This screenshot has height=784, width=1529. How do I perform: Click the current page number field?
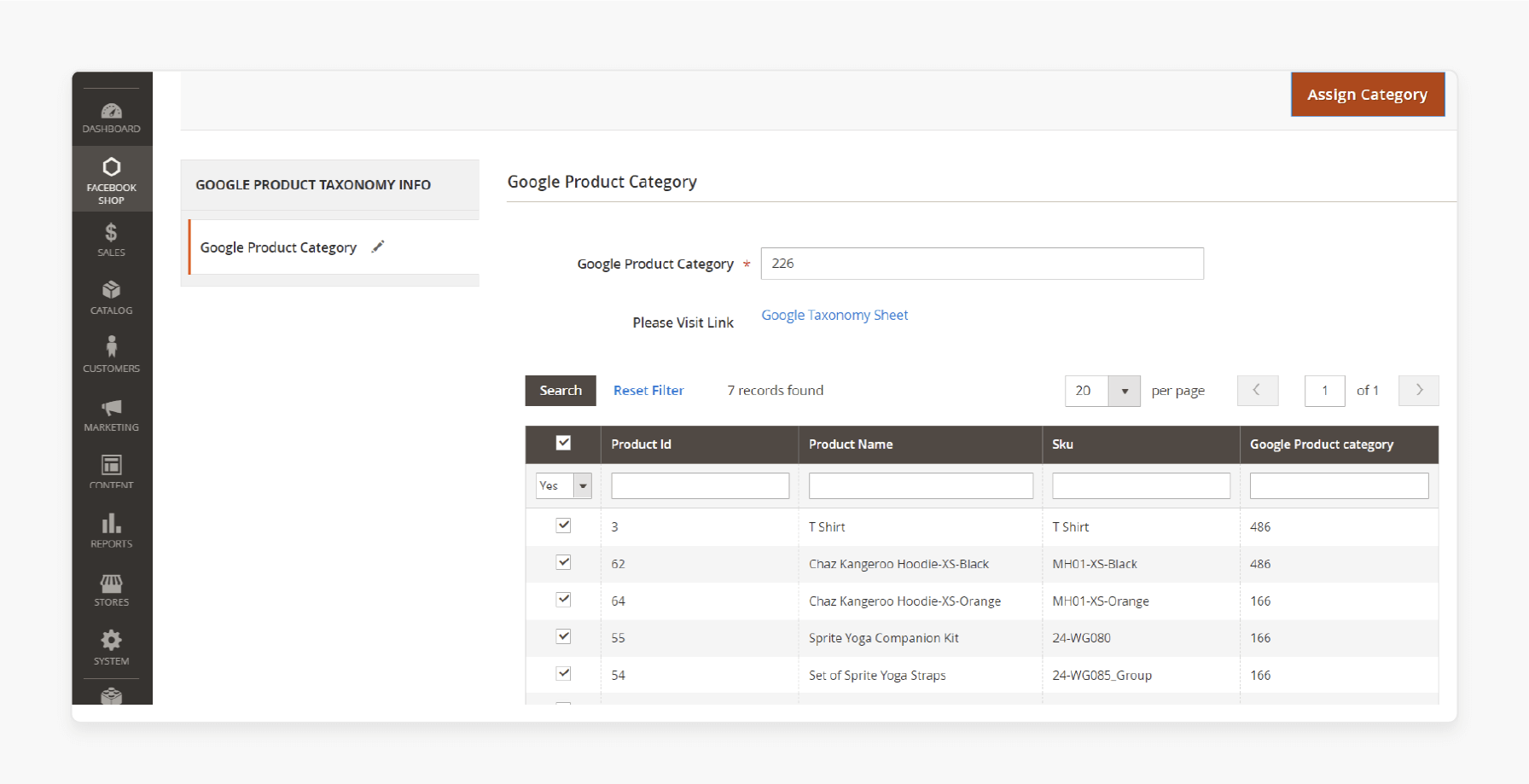point(1325,391)
